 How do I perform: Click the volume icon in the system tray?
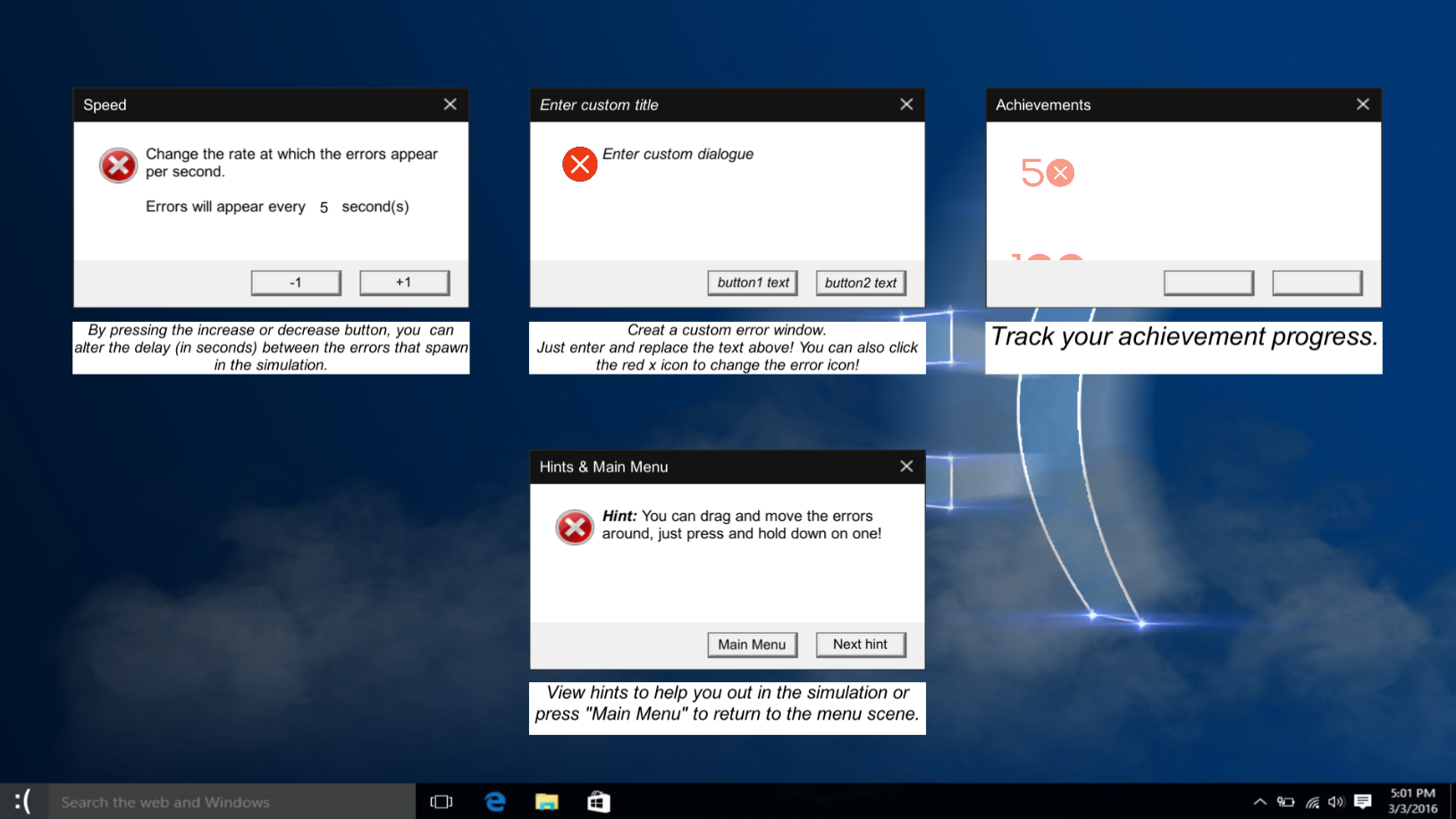(1335, 801)
